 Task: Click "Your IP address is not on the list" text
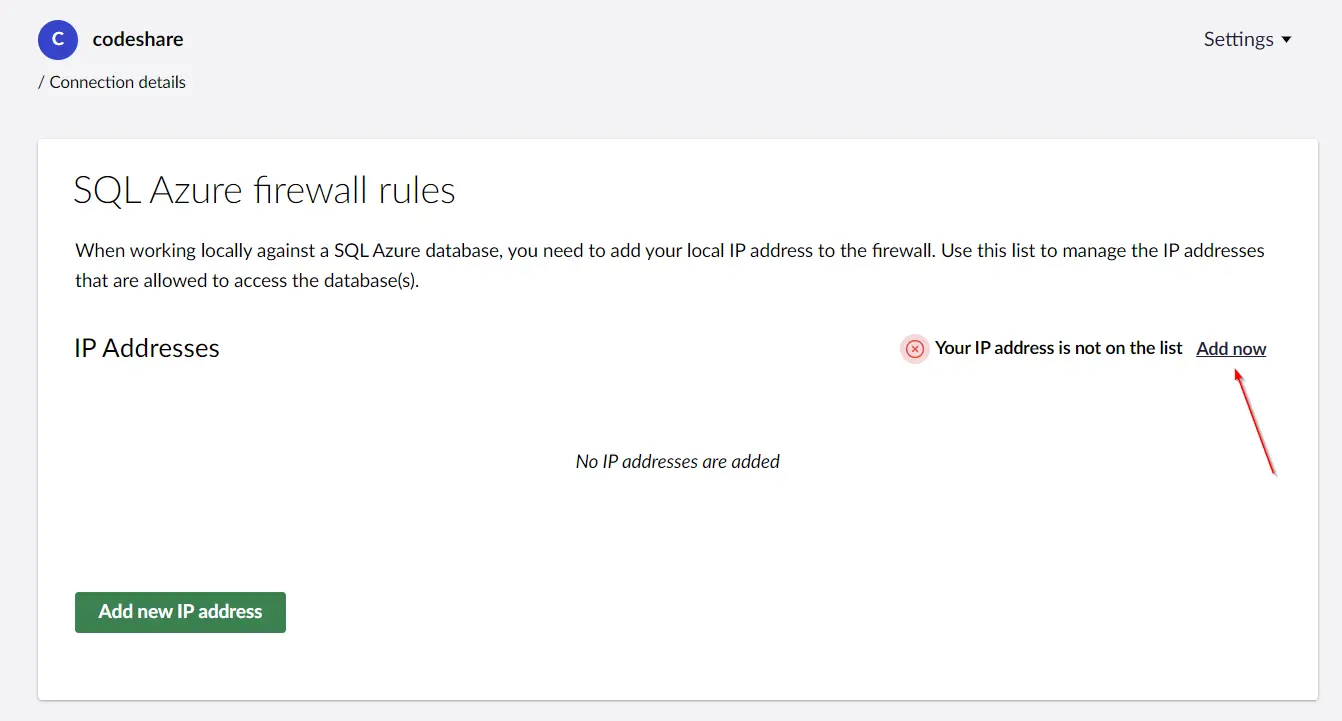pyautogui.click(x=1058, y=348)
